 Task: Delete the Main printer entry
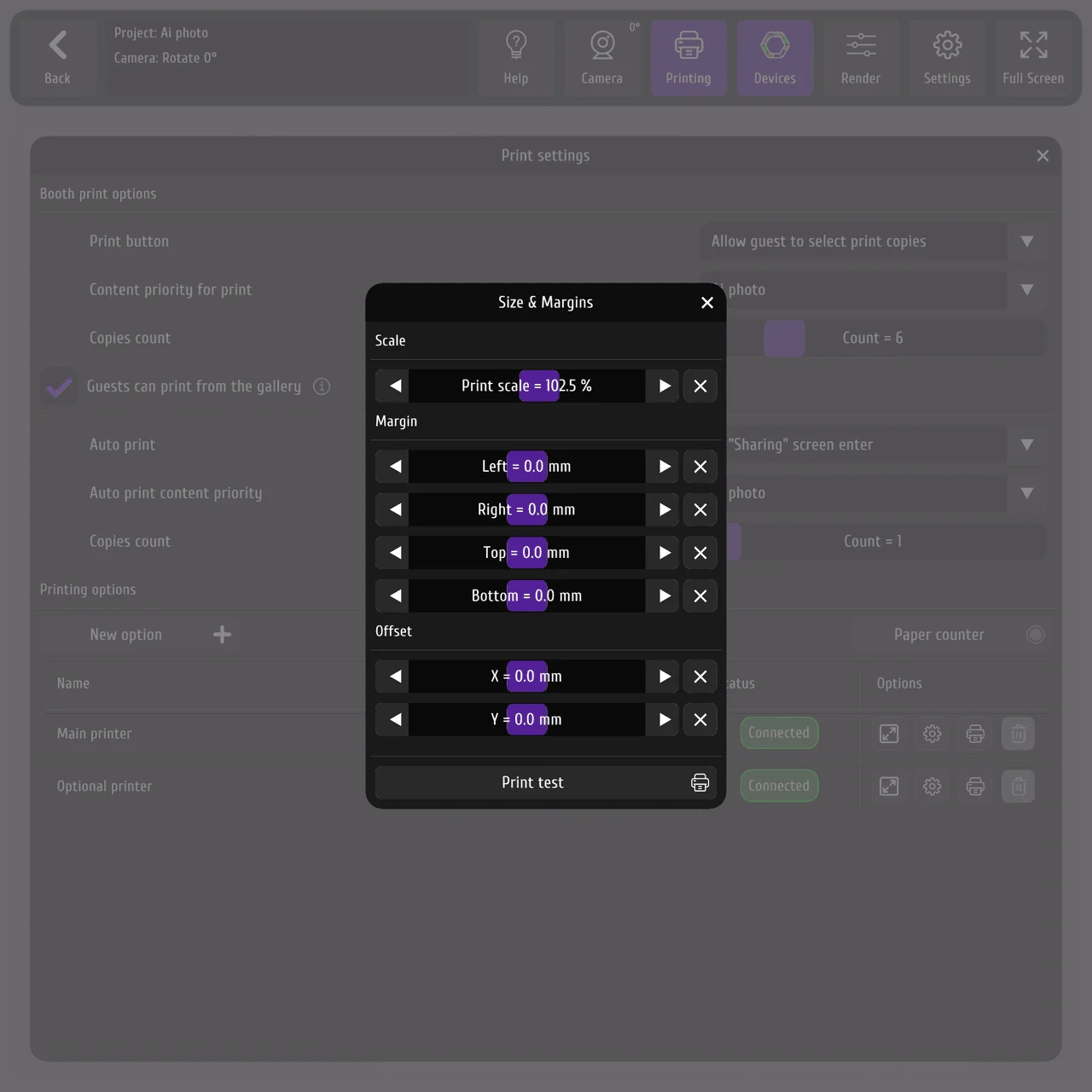coord(1018,734)
